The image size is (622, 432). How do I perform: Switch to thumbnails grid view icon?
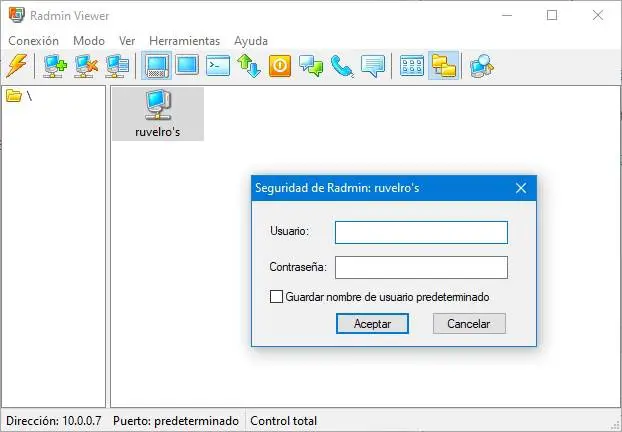click(x=412, y=65)
